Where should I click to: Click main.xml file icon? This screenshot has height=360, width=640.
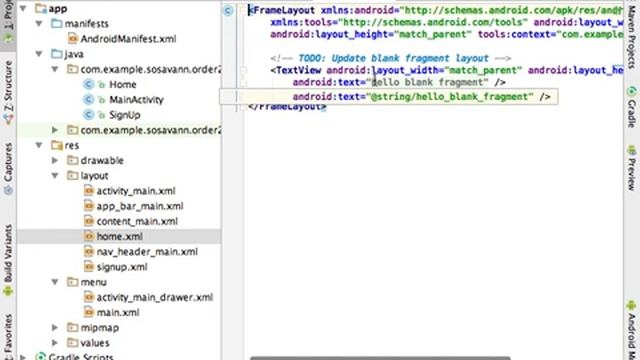pos(89,312)
